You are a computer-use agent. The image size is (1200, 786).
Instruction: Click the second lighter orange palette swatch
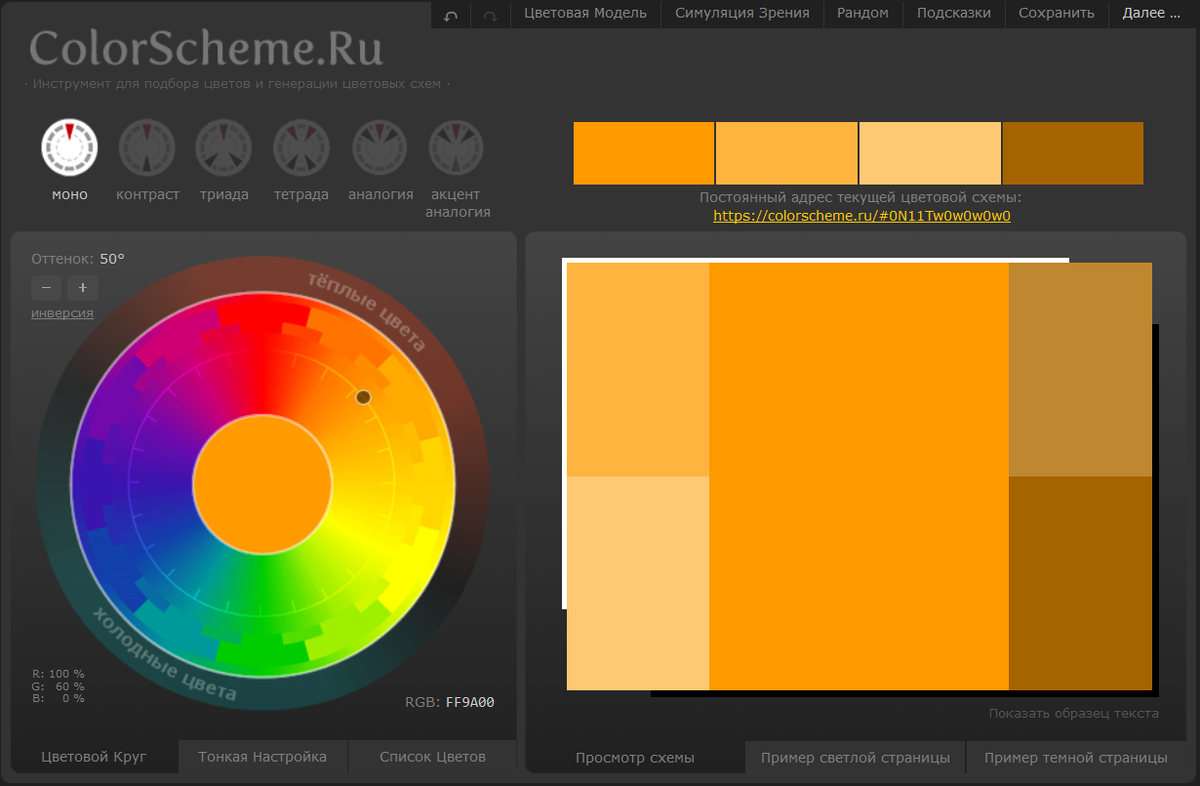click(x=787, y=153)
